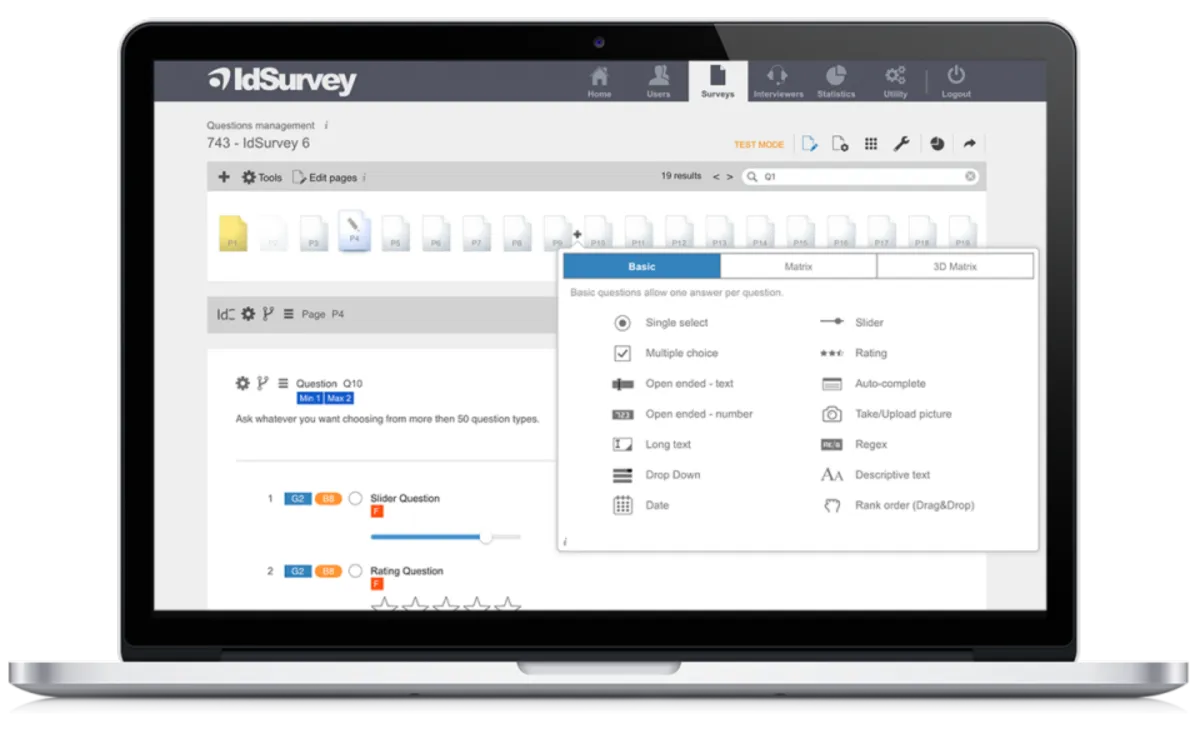1200x738 pixels.
Task: Choose Regex question type
Action: tap(854, 444)
